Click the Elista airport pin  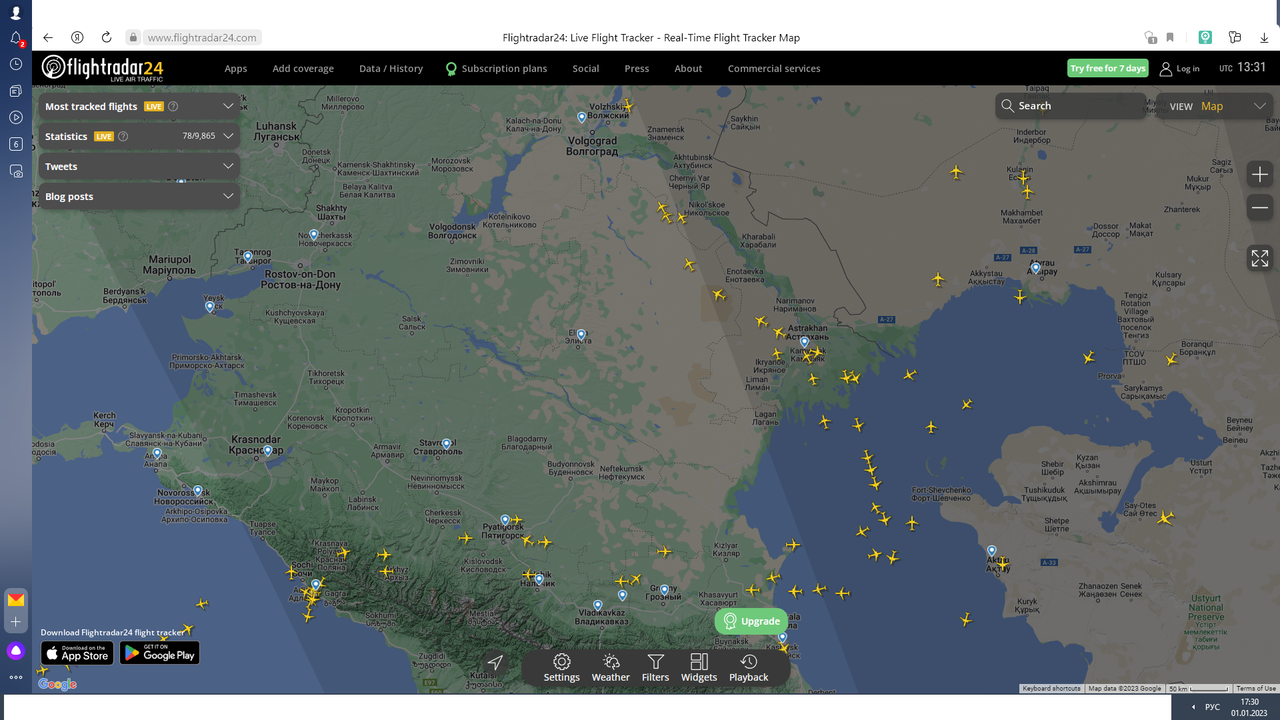click(581, 335)
